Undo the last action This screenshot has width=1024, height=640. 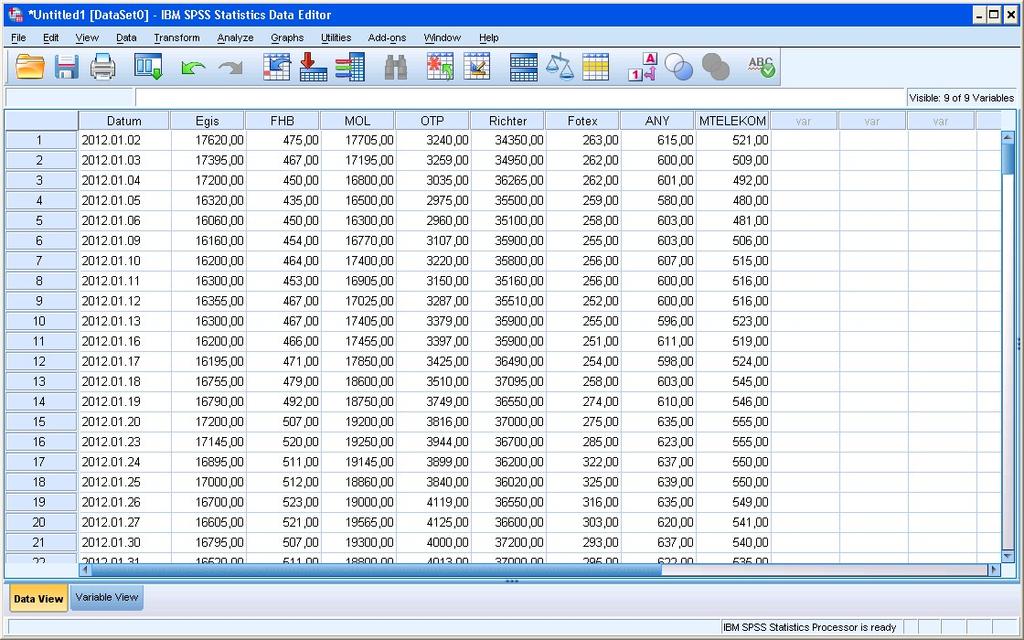[193, 67]
